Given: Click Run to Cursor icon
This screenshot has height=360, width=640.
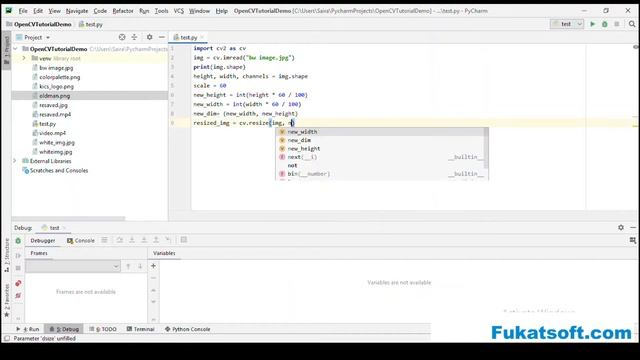Looking at the screenshot, I should [x=168, y=240].
